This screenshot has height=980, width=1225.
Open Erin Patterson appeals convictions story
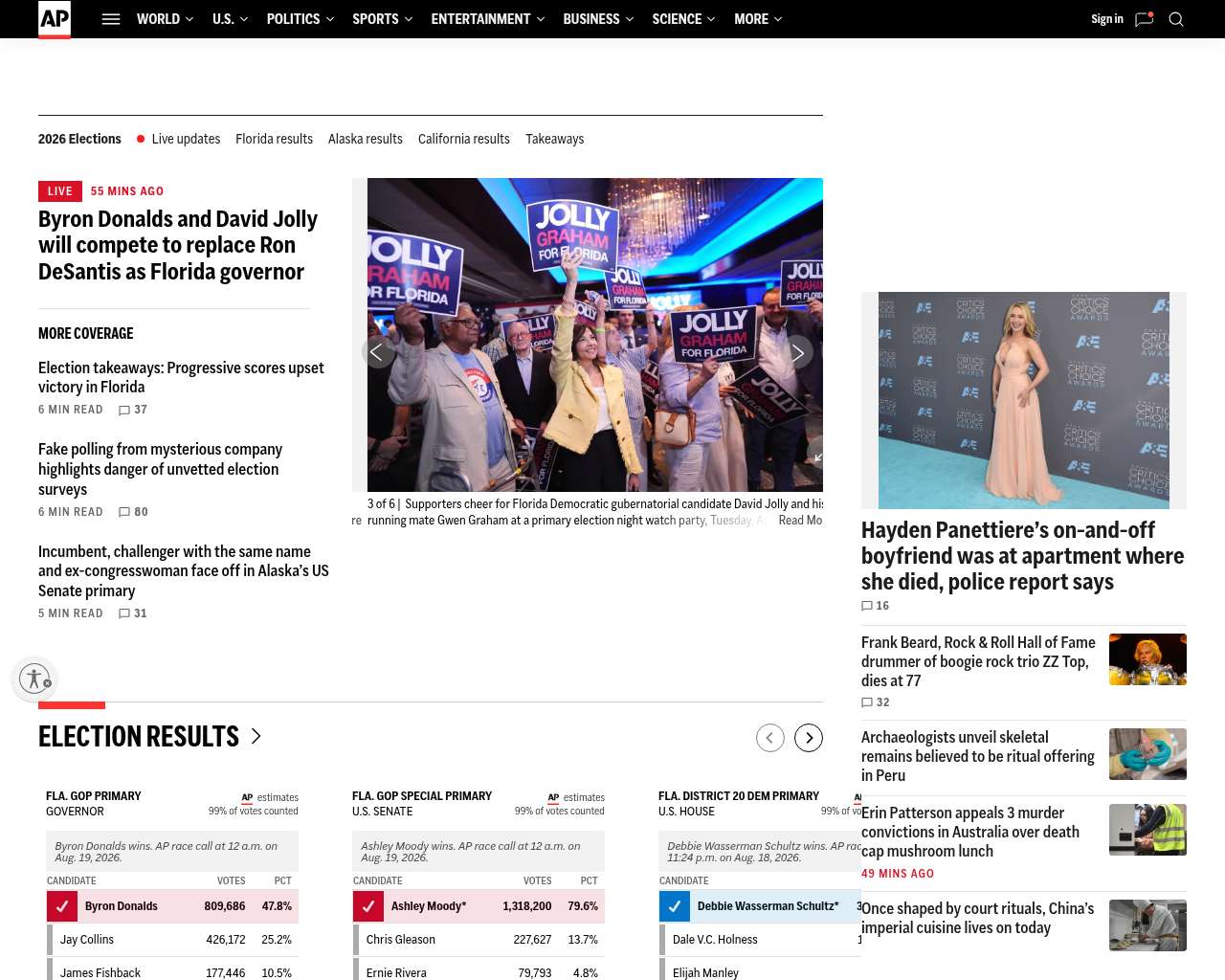970,832
